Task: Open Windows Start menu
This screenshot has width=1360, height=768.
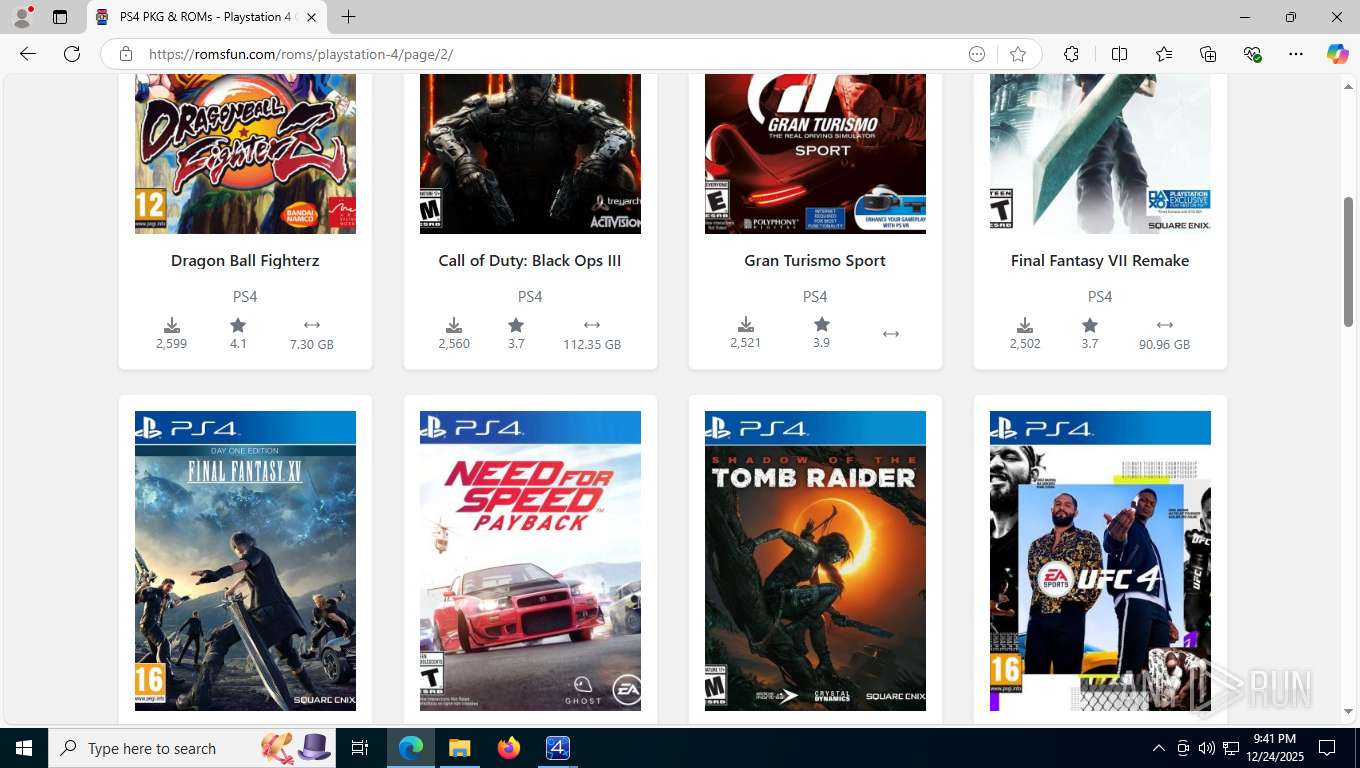Action: click(x=24, y=748)
